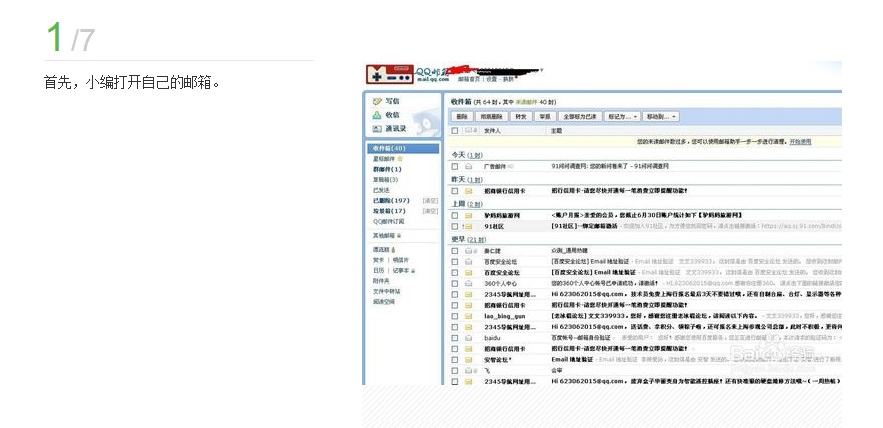883x428 pixels.
Task: Click the receive mail (收信) green icon
Action: (377, 115)
